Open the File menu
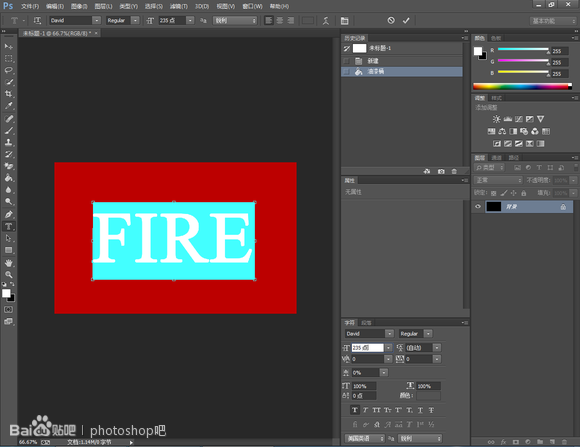580x447 pixels. (30, 6)
